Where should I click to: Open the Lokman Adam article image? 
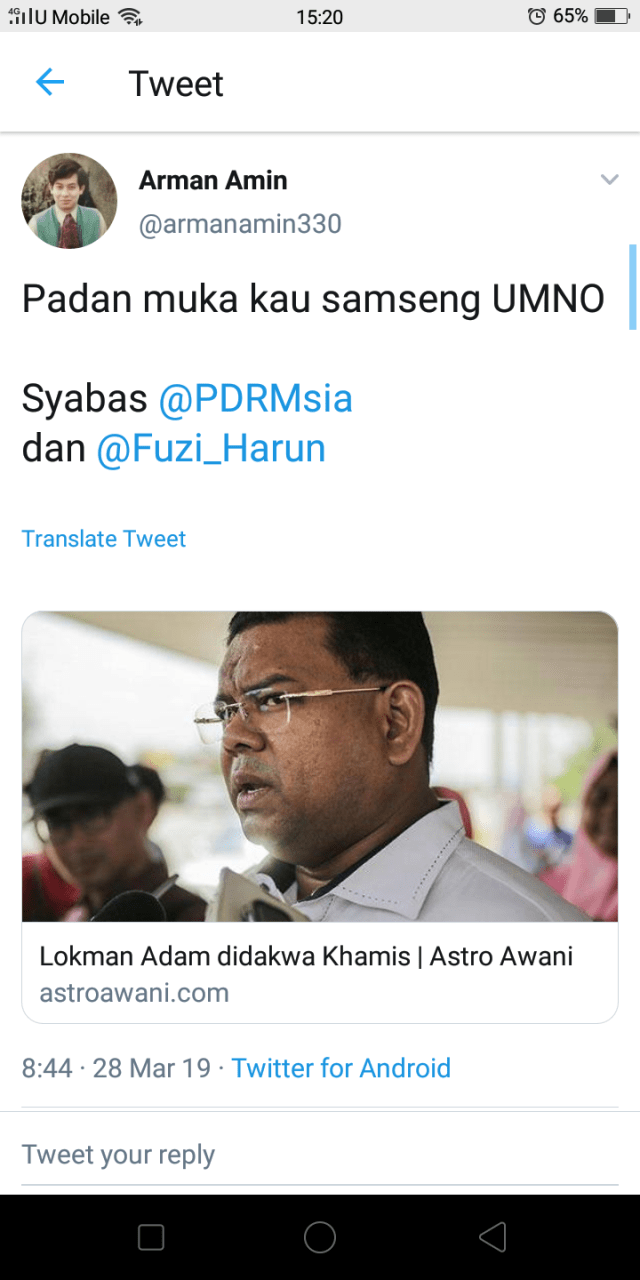coord(320,767)
